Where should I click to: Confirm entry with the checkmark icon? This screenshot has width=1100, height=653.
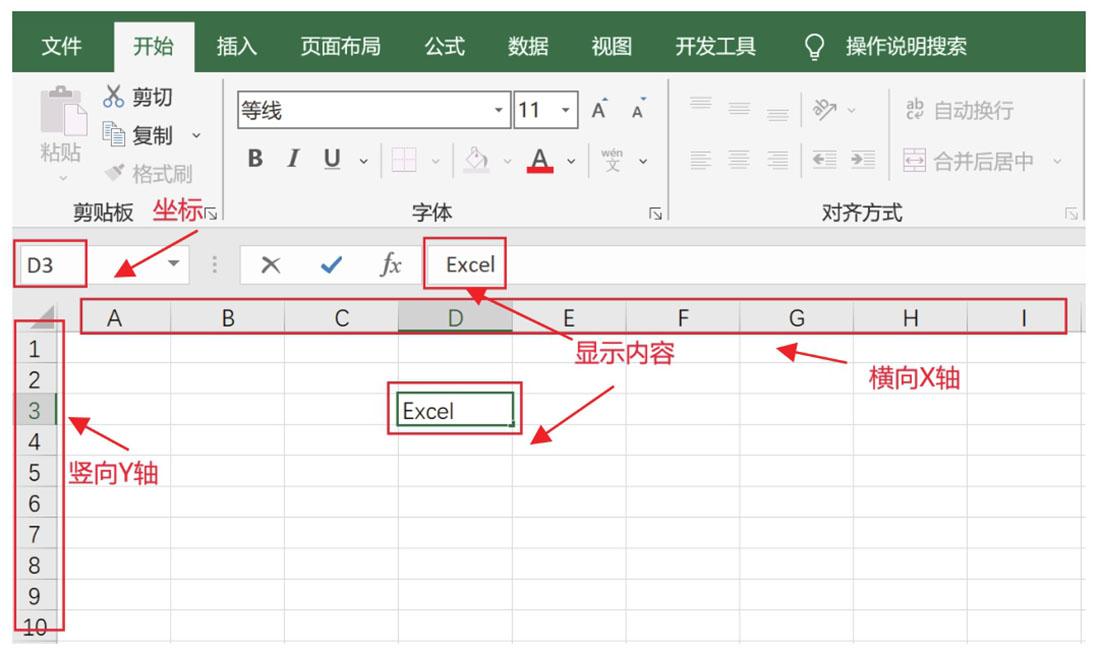click(331, 265)
